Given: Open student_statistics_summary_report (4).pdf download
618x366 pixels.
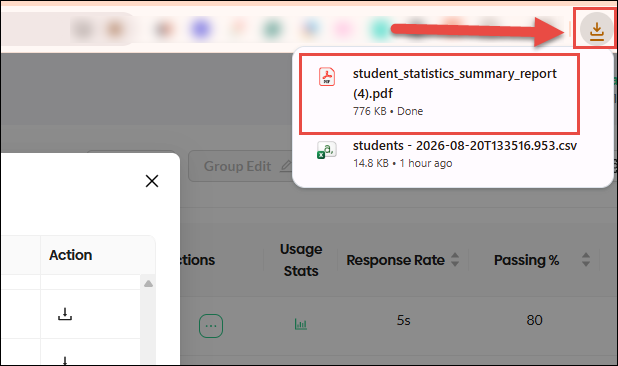Looking at the screenshot, I should tap(439, 94).
